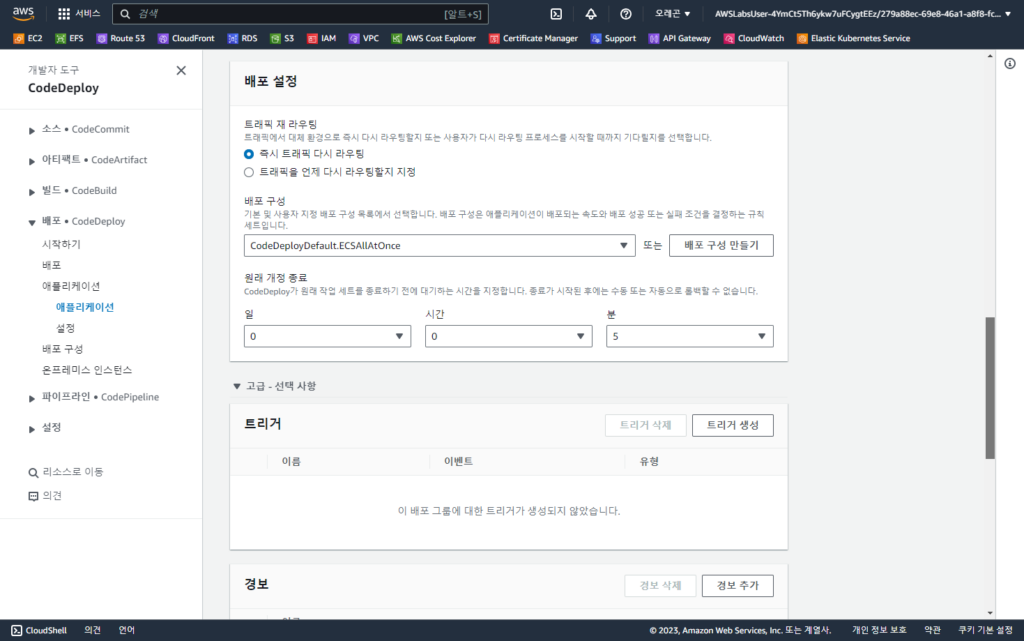Image resolution: width=1024 pixels, height=641 pixels.
Task: Click the IAM shortcut icon
Action: (x=312, y=39)
